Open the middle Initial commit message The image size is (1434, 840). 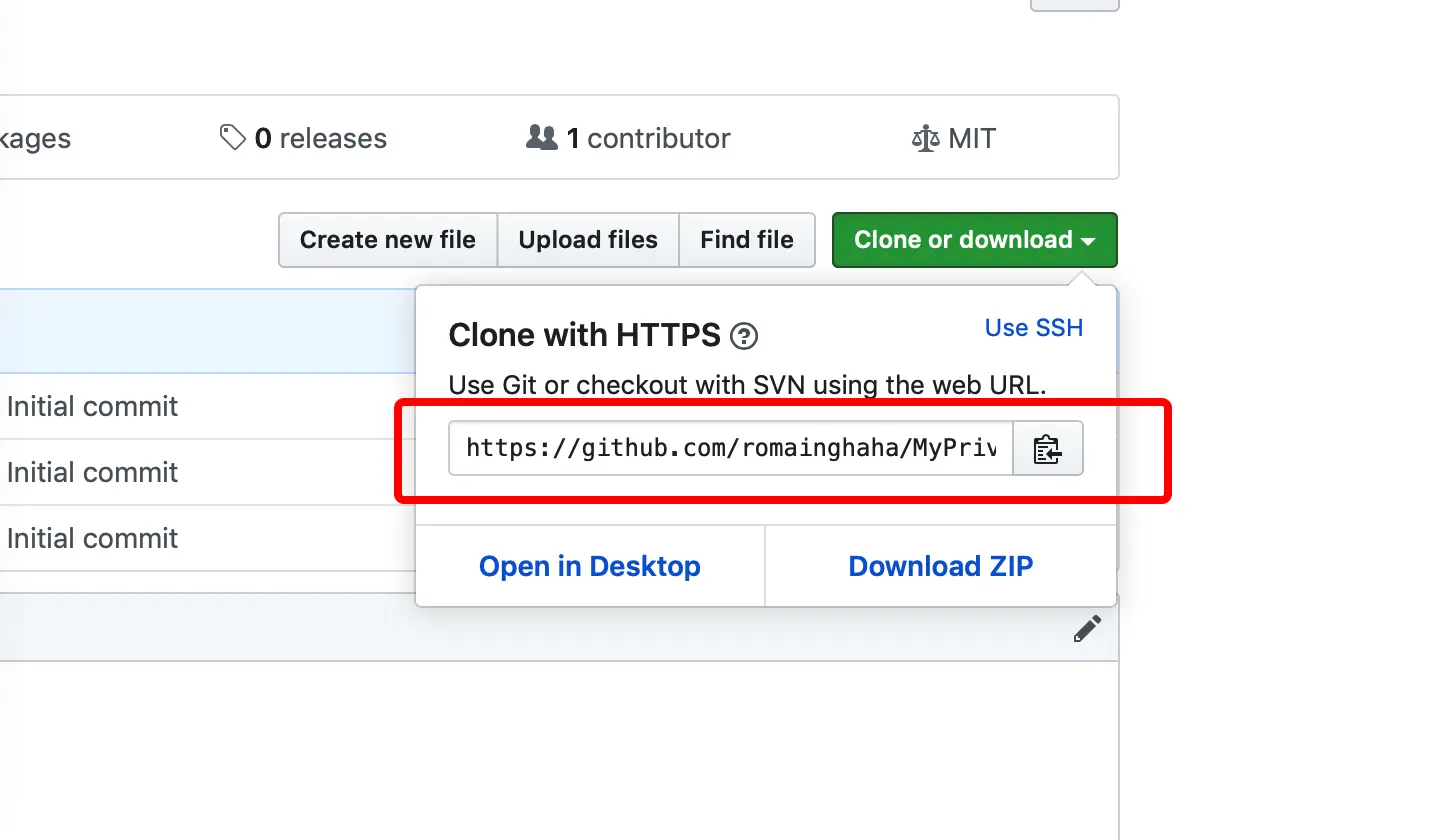click(92, 472)
